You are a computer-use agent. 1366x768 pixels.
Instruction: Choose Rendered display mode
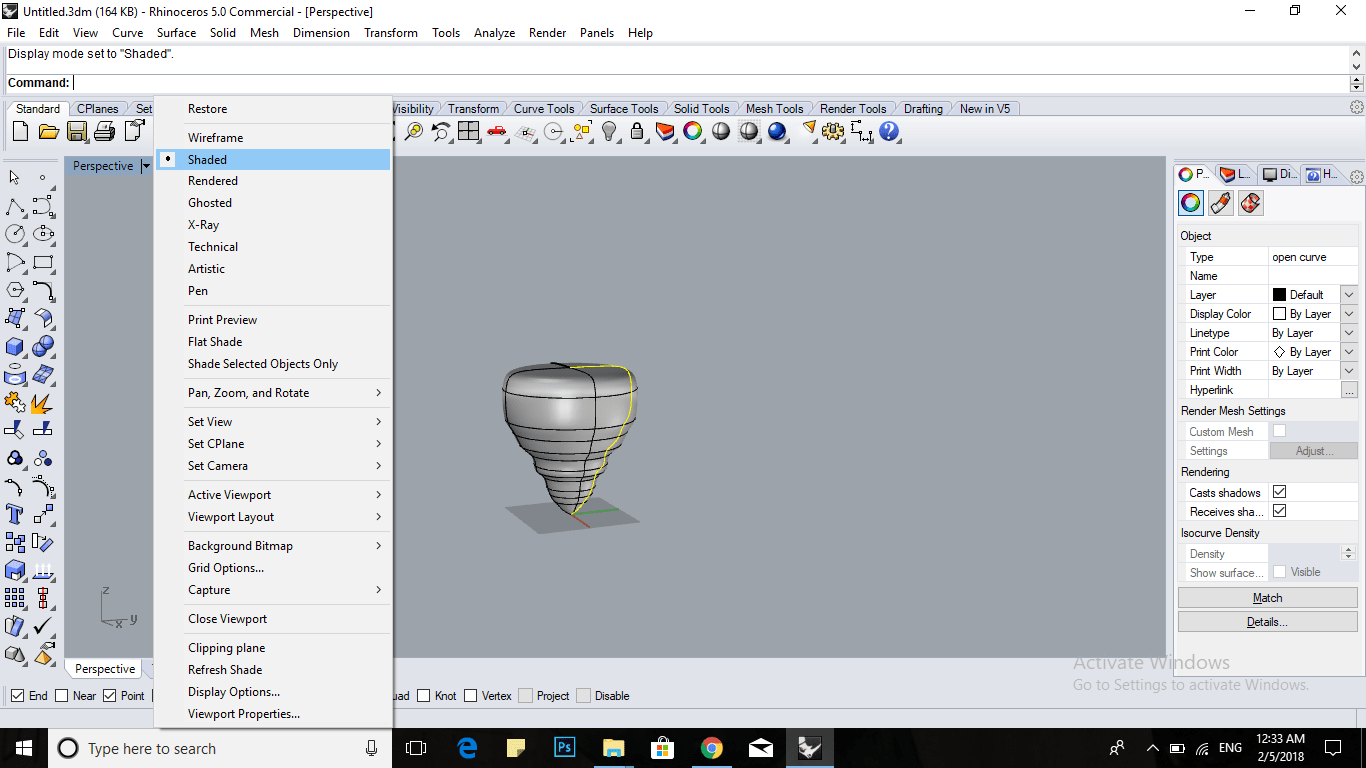pyautogui.click(x=273, y=181)
